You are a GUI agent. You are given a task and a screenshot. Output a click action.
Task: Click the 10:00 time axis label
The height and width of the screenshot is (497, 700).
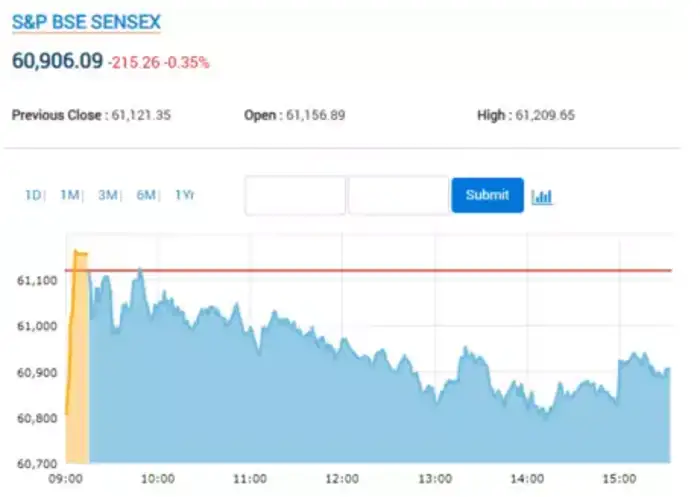[158, 479]
